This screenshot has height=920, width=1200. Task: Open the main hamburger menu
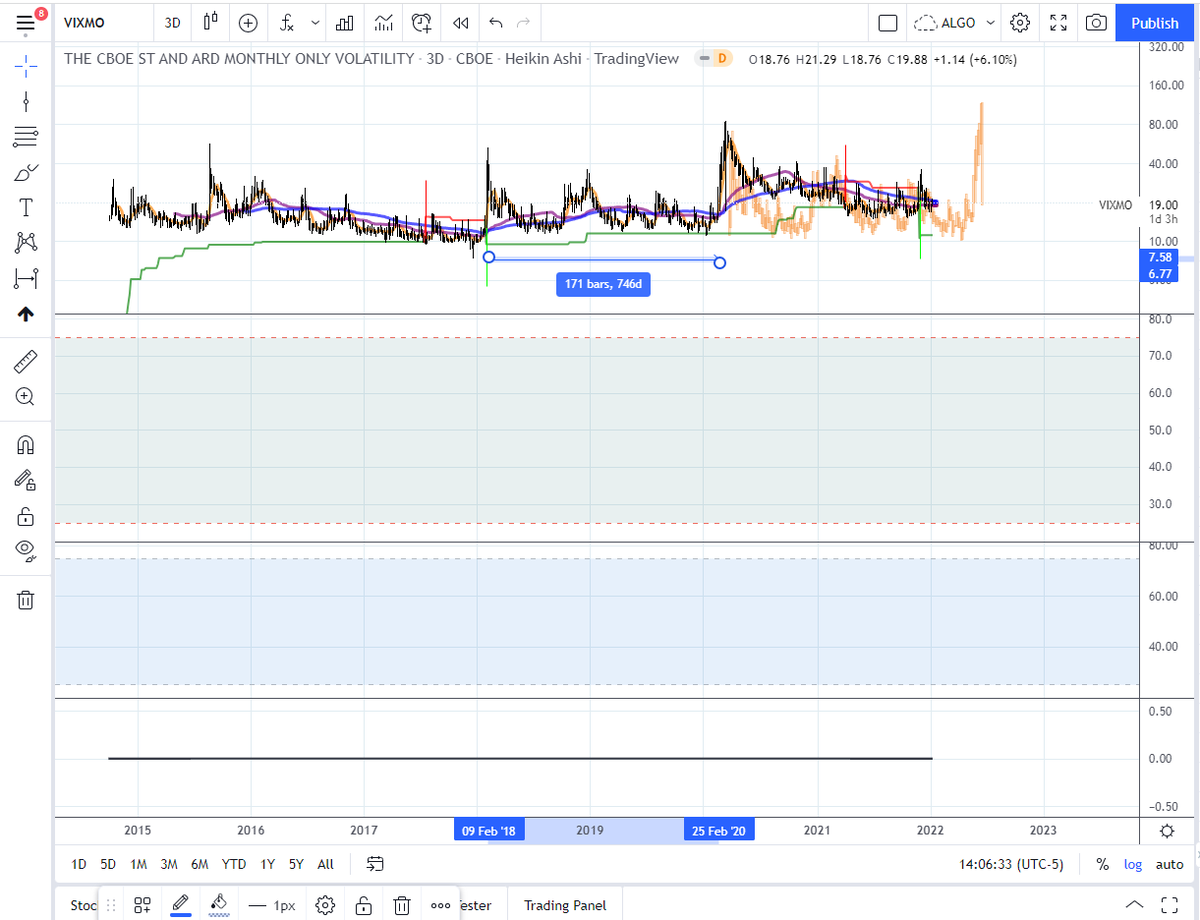pyautogui.click(x=26, y=22)
